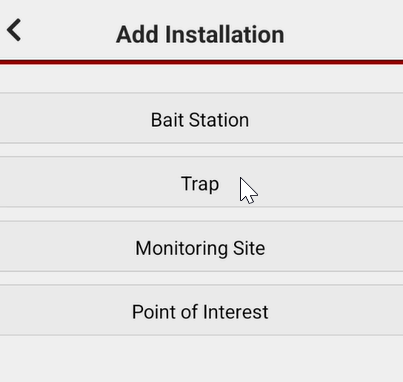Click the Point of Interest row

(x=201, y=310)
